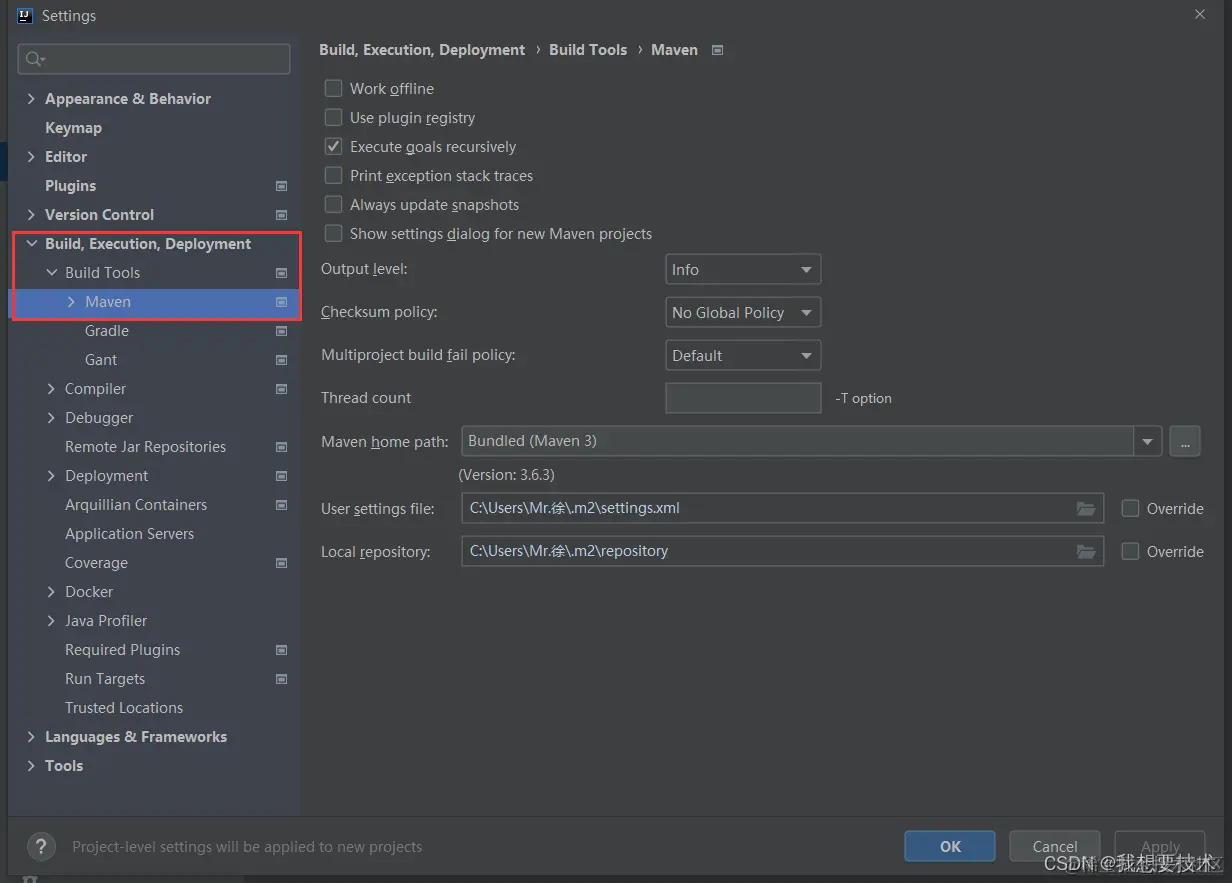Click project-level icon beside Version Control row

click(281, 215)
